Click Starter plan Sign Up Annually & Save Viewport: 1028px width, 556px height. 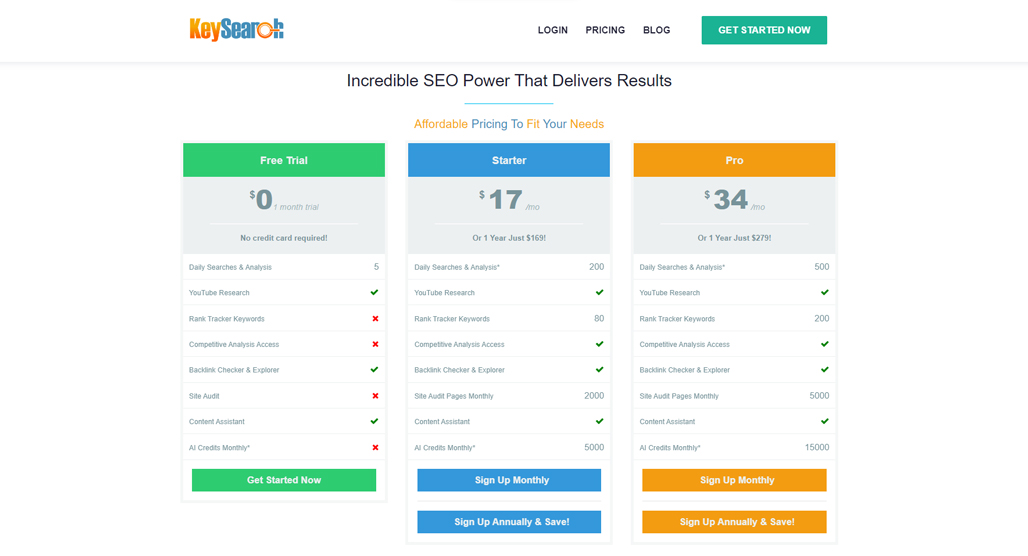pyautogui.click(x=509, y=522)
